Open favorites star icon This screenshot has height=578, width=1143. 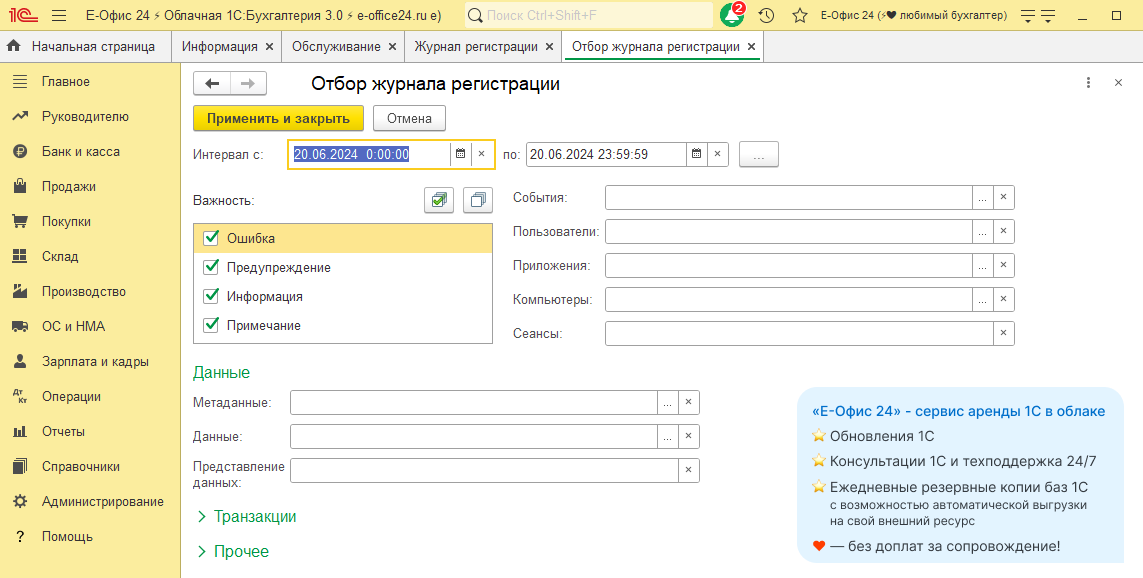(x=800, y=15)
